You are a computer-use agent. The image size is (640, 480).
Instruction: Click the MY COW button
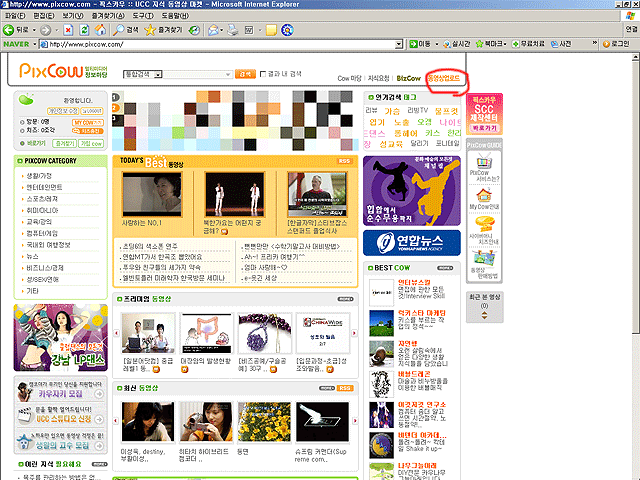(88, 122)
